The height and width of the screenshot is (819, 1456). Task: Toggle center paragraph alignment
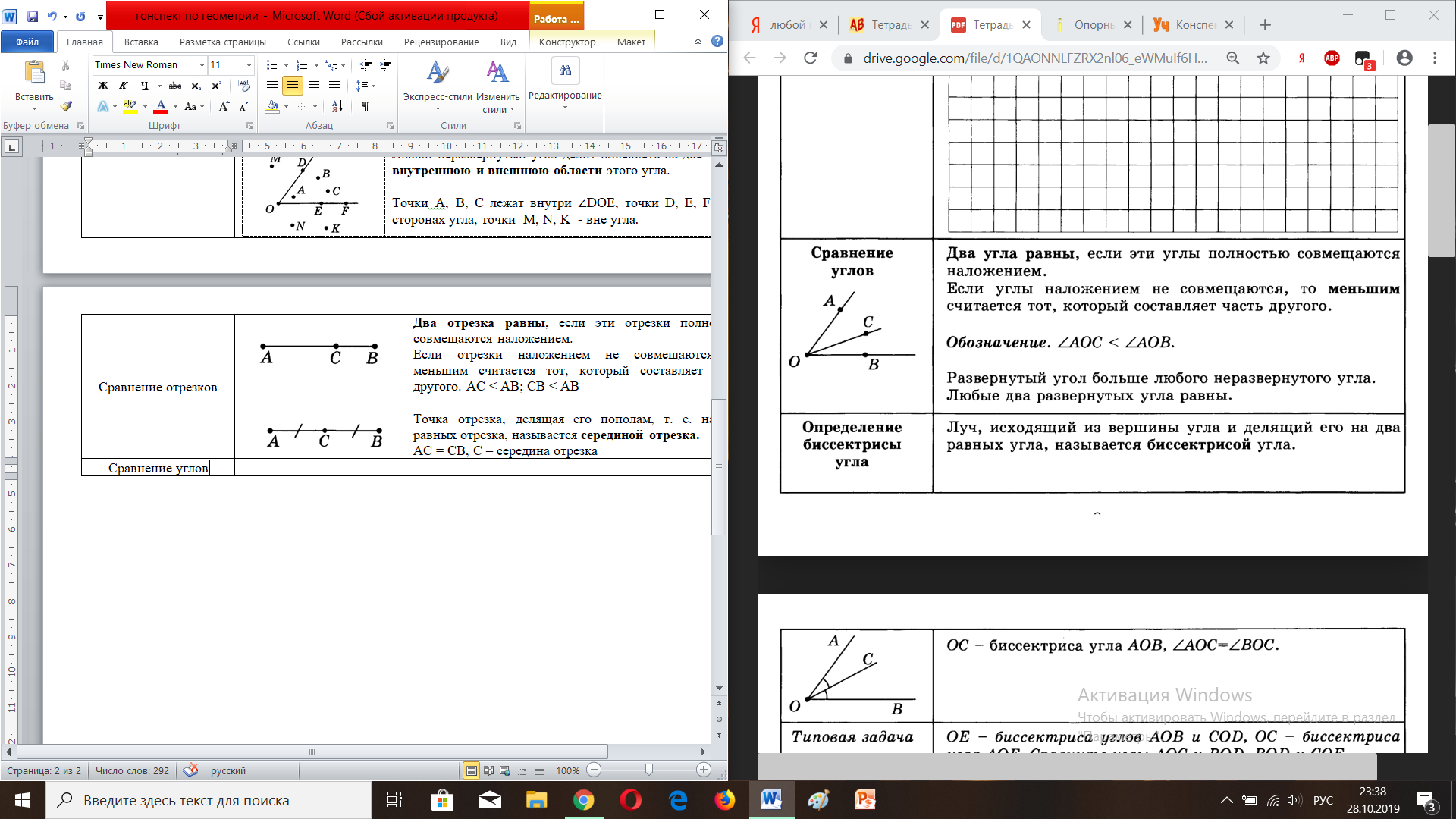[x=293, y=86]
